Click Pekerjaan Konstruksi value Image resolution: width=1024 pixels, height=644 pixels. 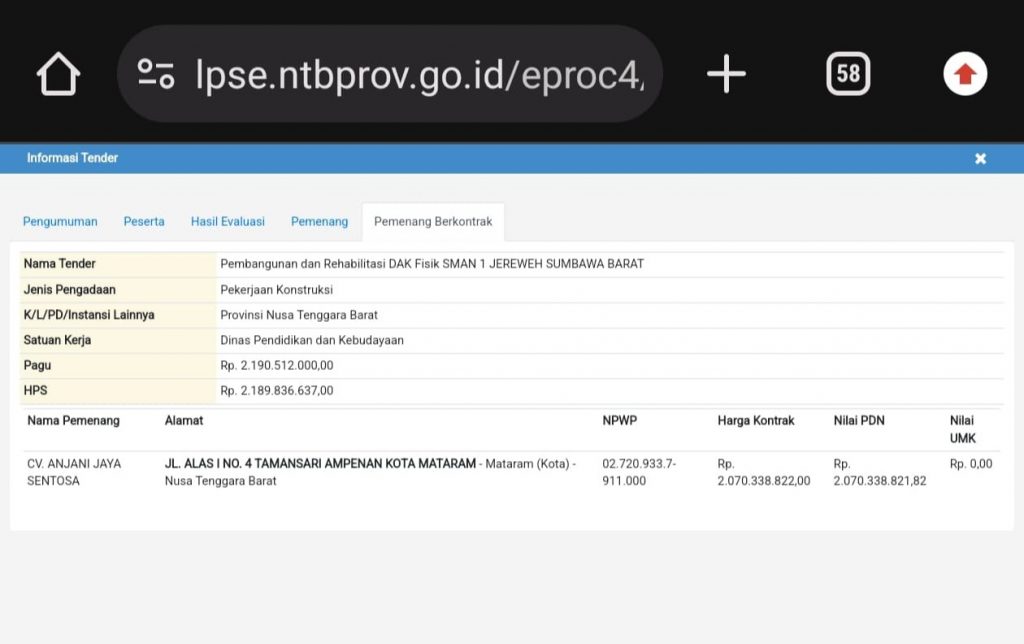point(276,289)
